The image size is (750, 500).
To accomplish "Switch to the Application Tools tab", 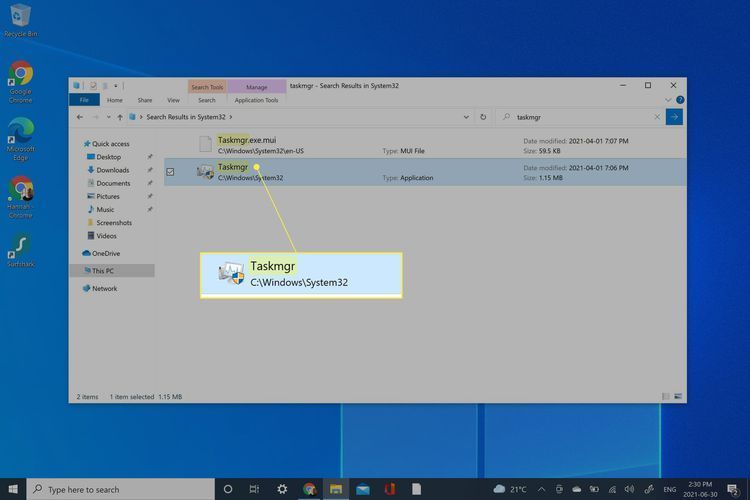I will pyautogui.click(x=256, y=100).
